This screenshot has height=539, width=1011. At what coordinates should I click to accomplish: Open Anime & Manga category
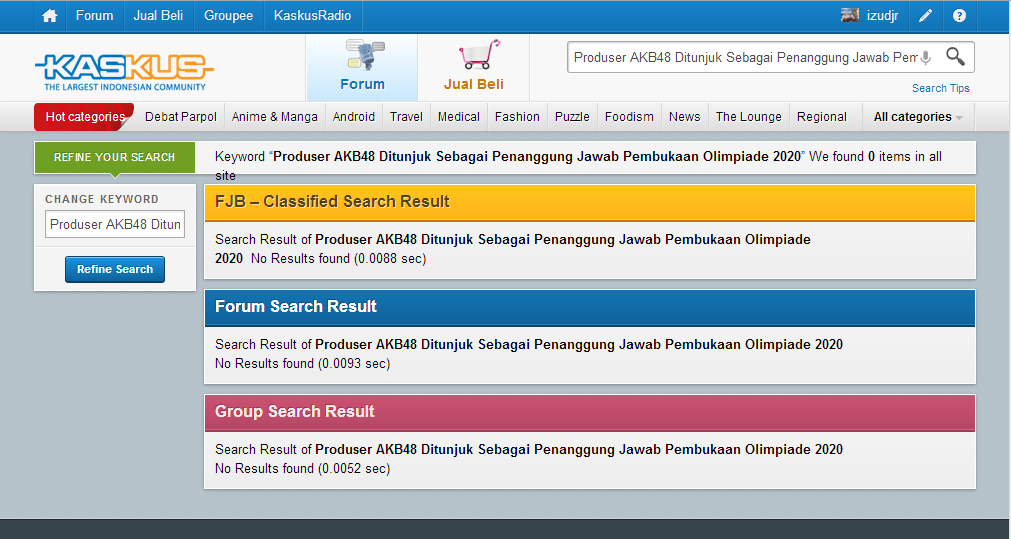point(275,117)
